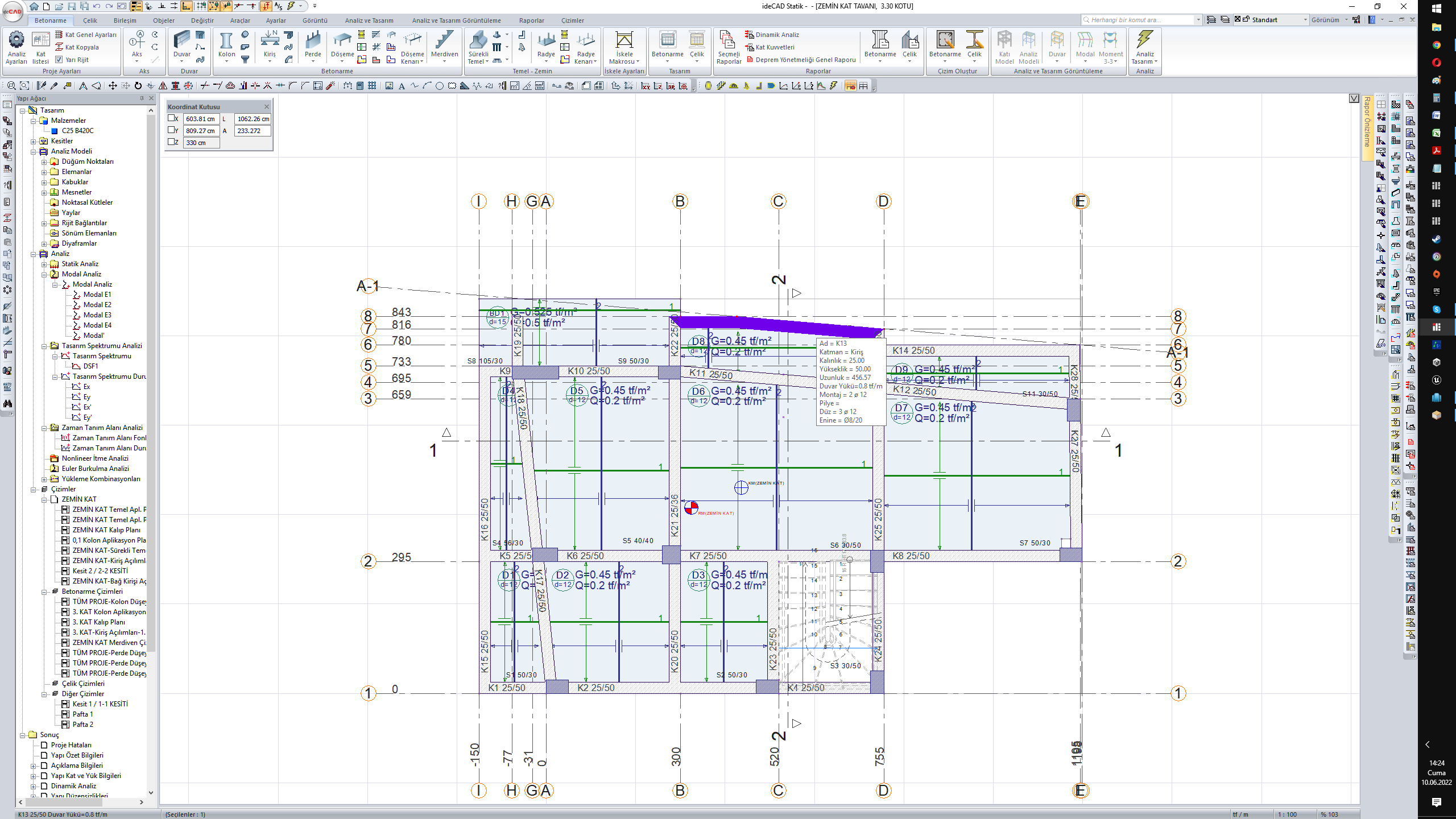Open the Analiz ve Tasarım ribbon tab
This screenshot has height=819, width=1456.
pos(369,20)
